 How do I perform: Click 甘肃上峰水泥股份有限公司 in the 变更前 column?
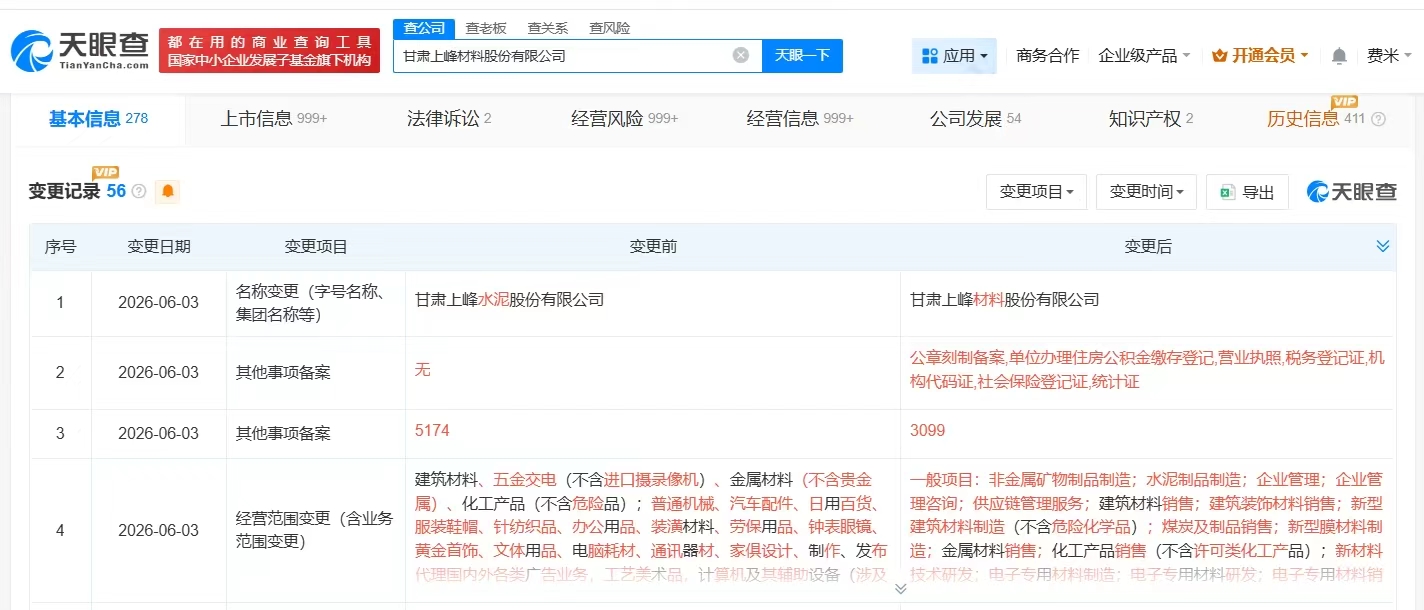pyautogui.click(x=509, y=300)
